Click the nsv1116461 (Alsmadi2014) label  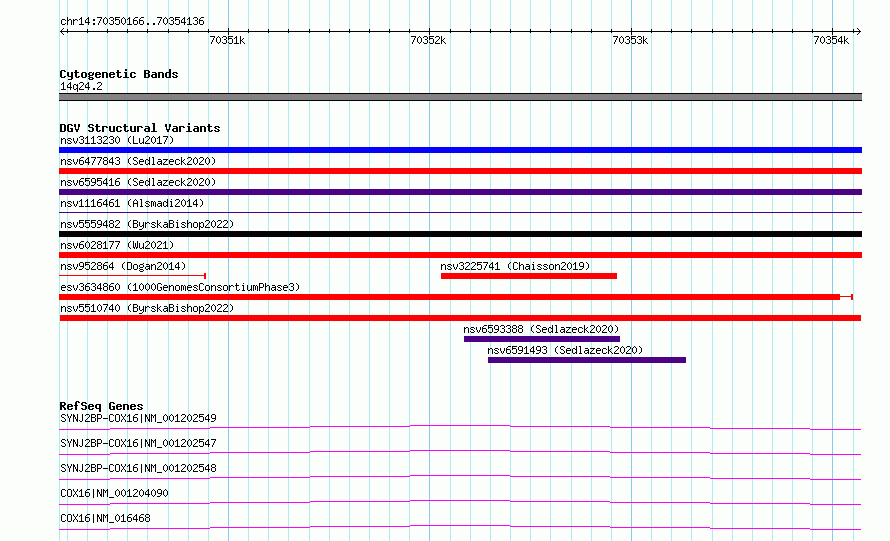point(132,203)
